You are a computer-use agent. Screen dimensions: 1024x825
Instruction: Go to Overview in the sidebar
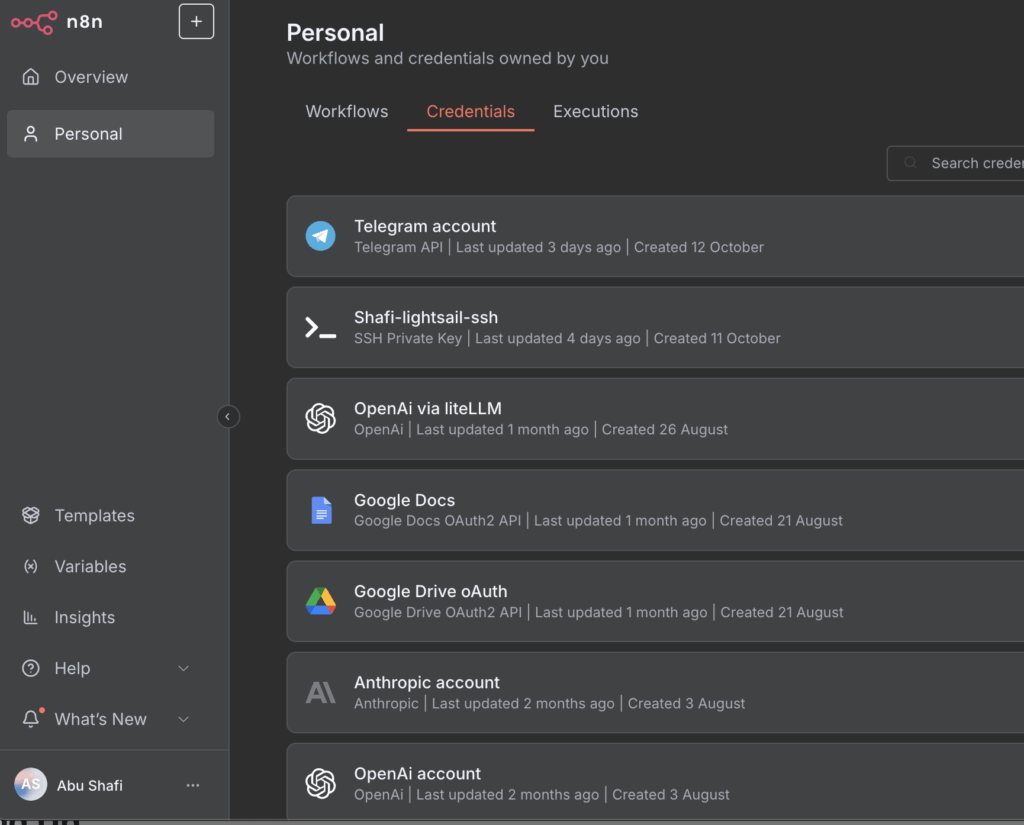tap(91, 77)
